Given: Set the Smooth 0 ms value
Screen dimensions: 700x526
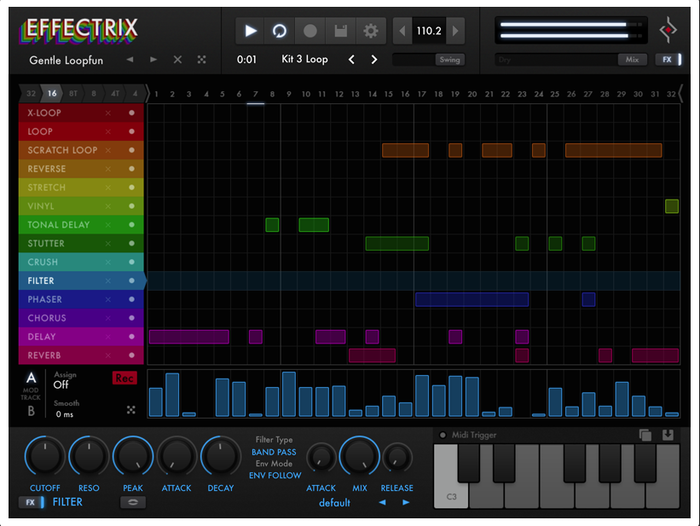Looking at the screenshot, I should pos(65,414).
